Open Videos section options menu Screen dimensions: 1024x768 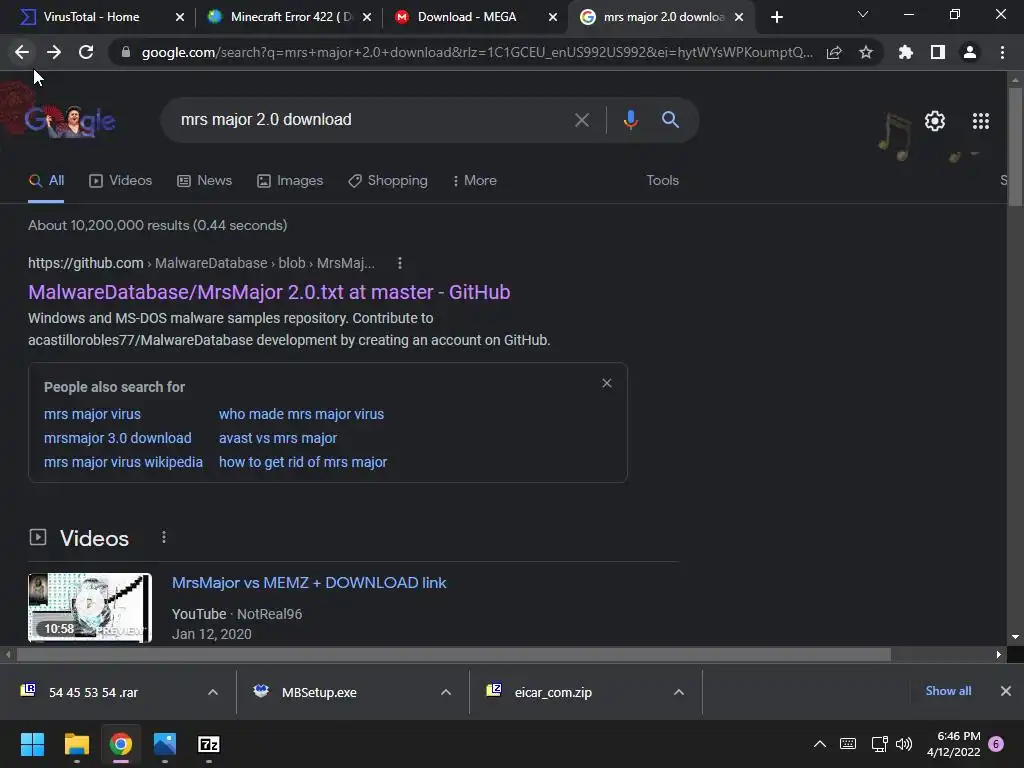pyautogui.click(x=164, y=537)
